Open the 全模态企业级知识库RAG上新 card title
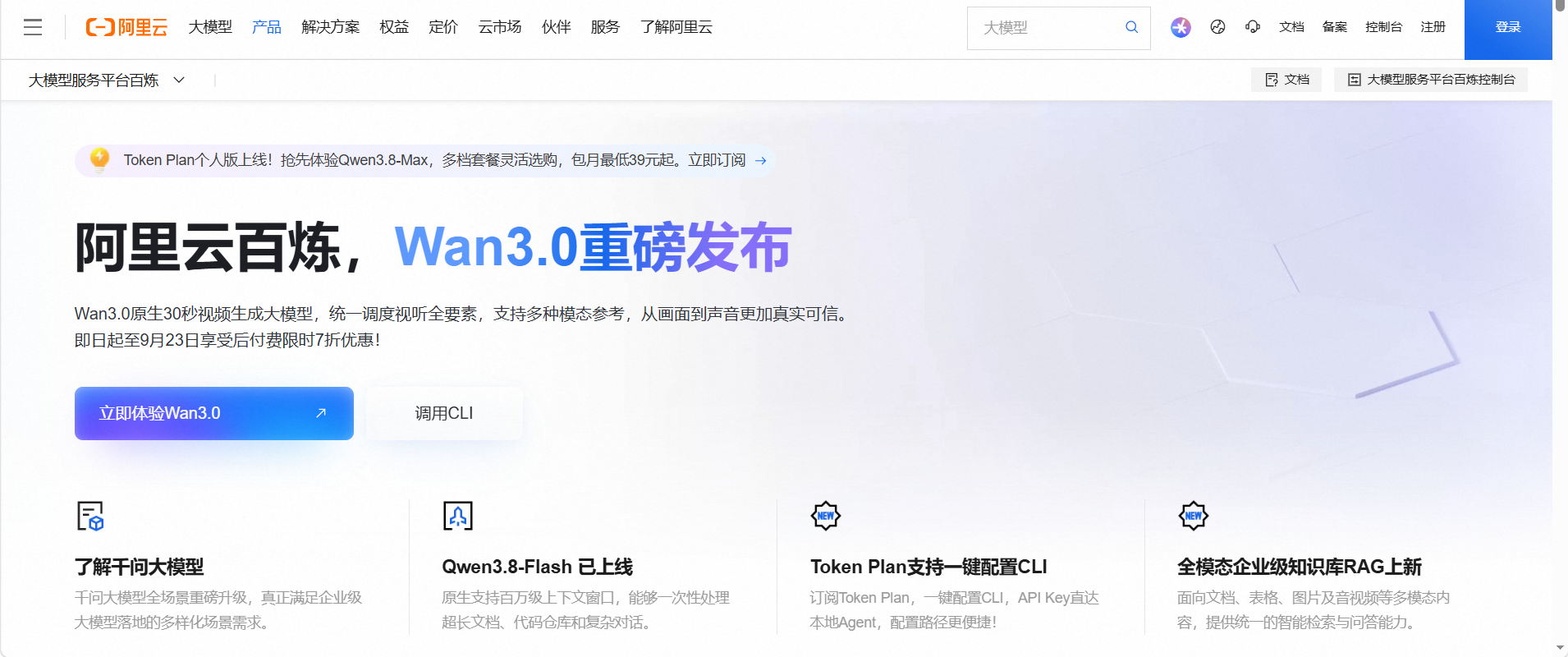Image resolution: width=1568 pixels, height=657 pixels. pos(1300,567)
